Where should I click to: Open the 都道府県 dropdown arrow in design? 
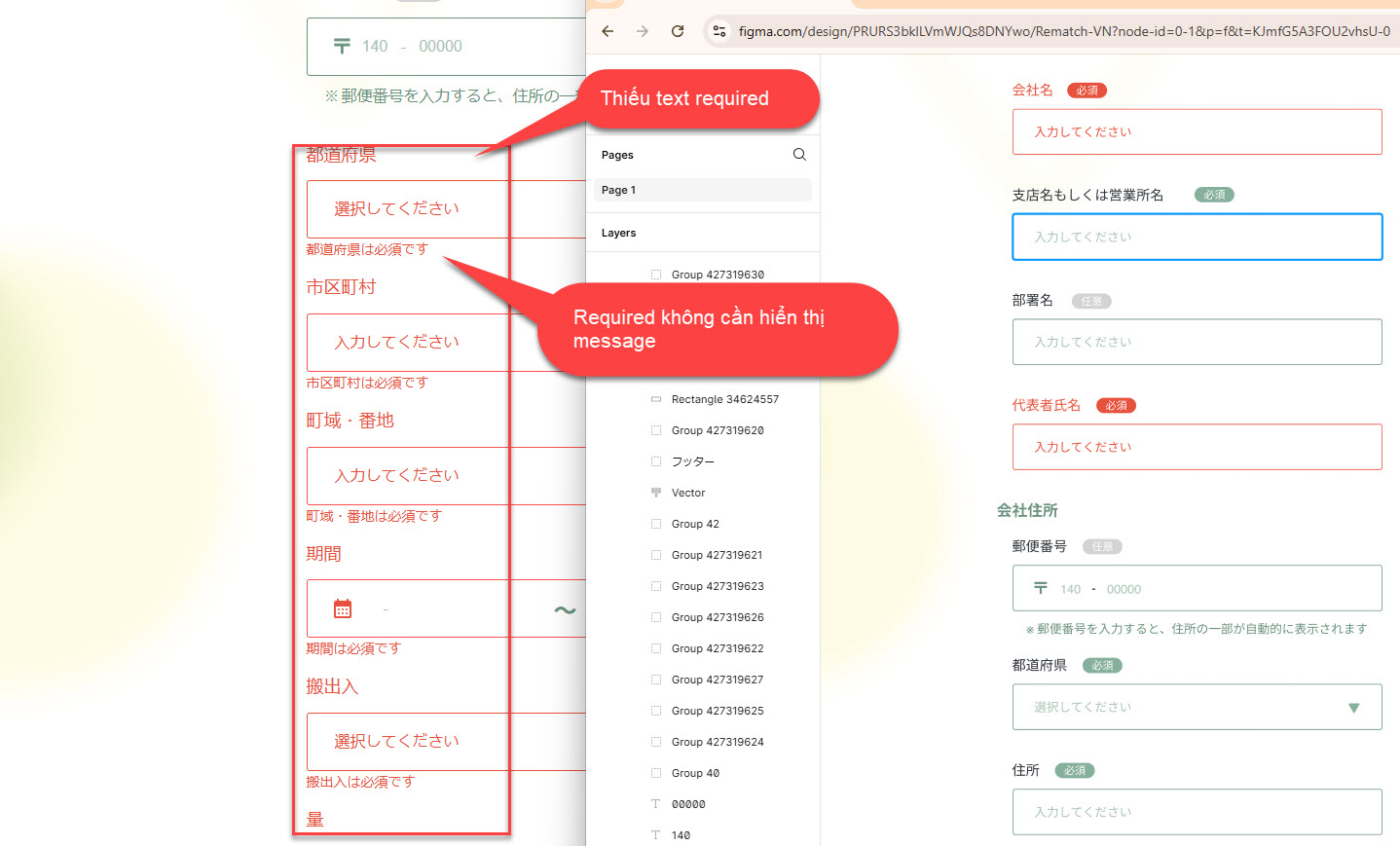[x=1353, y=708]
